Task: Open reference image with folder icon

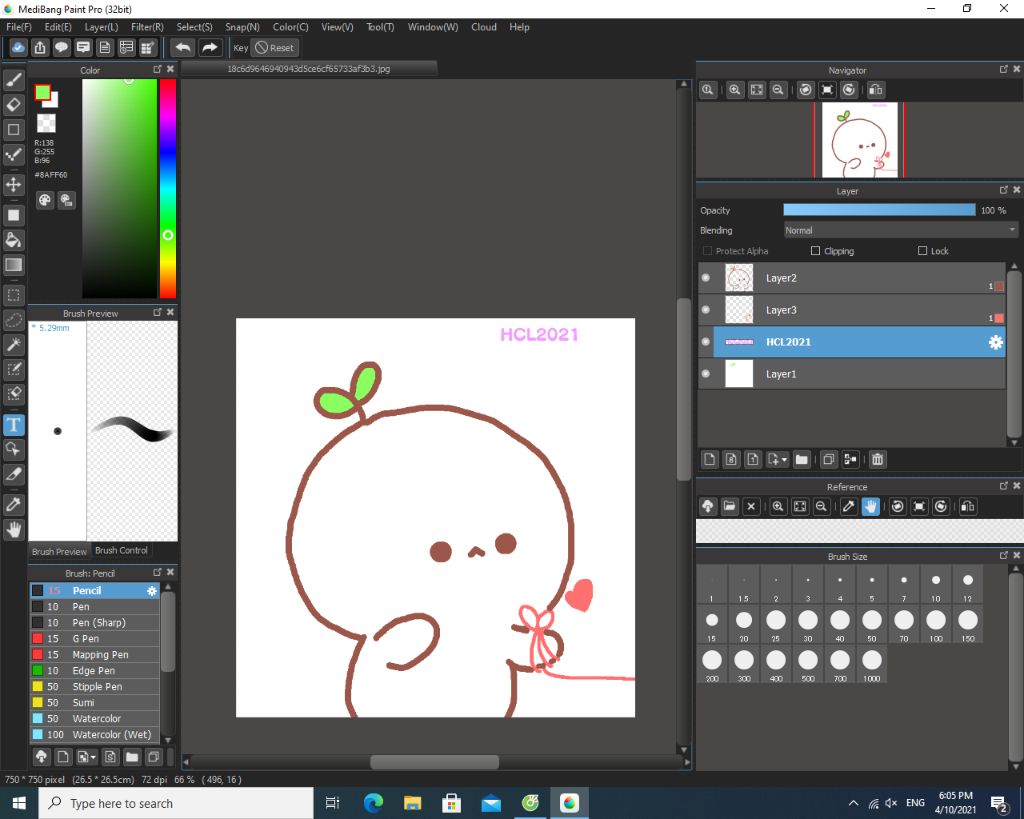Action: (729, 506)
